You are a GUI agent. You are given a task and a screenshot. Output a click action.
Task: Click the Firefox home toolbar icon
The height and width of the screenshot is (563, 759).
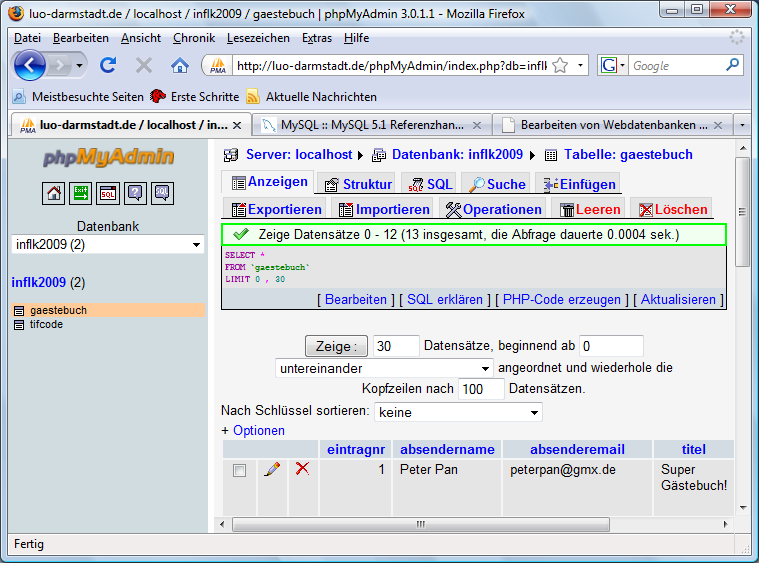point(180,65)
